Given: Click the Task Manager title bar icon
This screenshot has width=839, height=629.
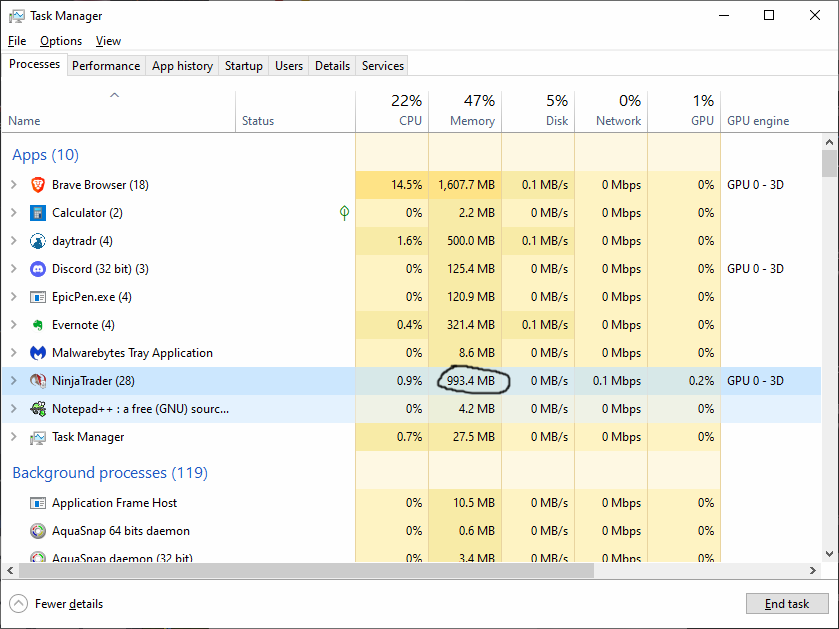Looking at the screenshot, I should click(17, 16).
